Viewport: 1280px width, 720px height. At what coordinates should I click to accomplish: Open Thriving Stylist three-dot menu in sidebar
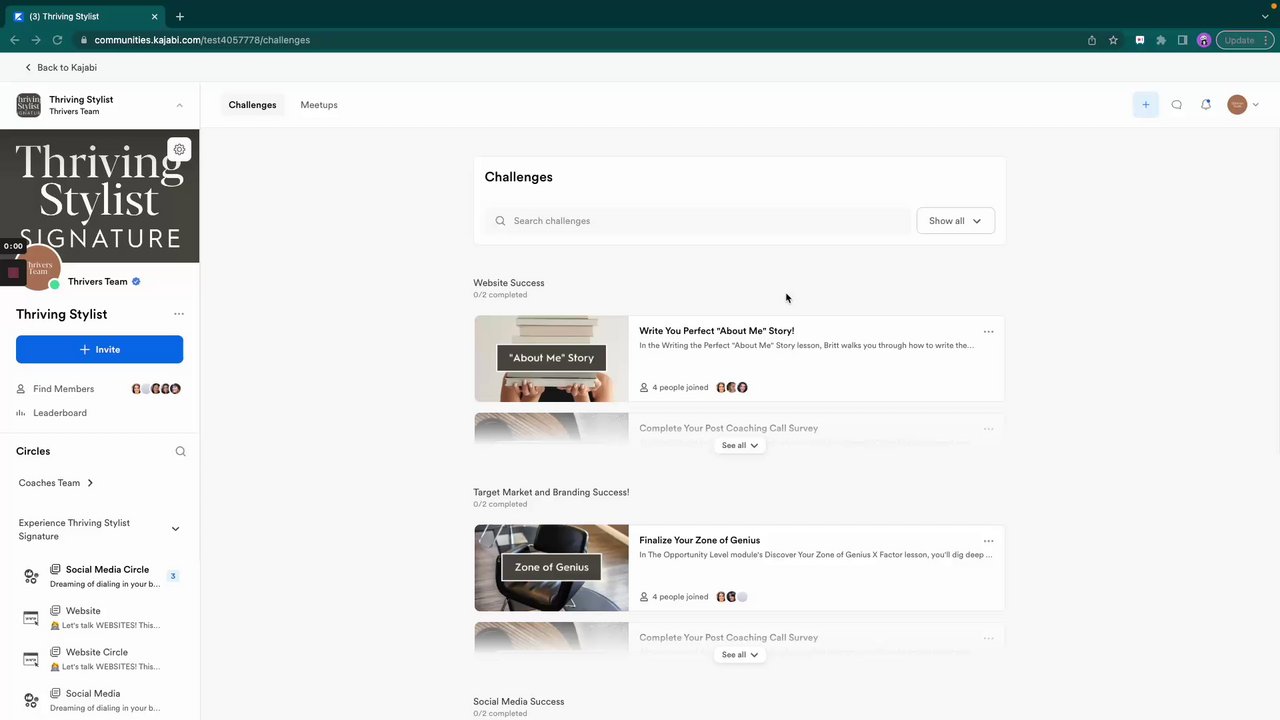179,314
